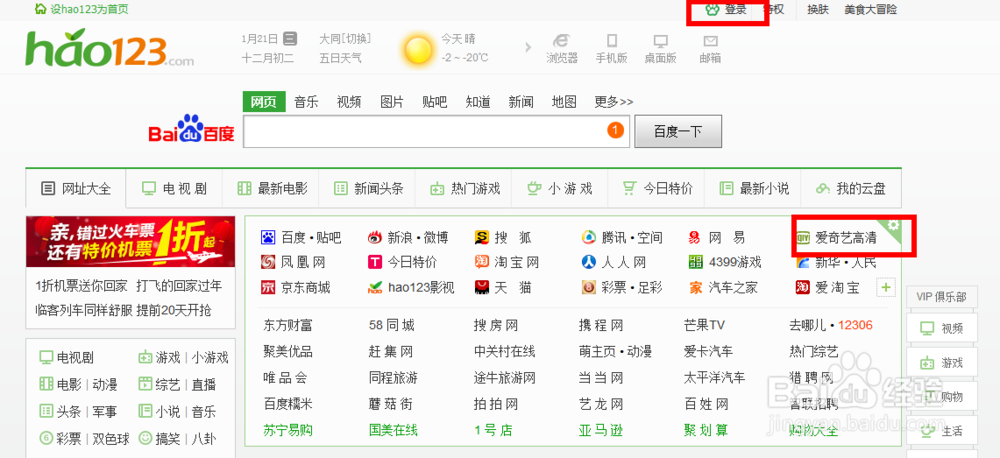
Task: Click the 彩票·足彩 ball icon
Action: click(x=588, y=288)
